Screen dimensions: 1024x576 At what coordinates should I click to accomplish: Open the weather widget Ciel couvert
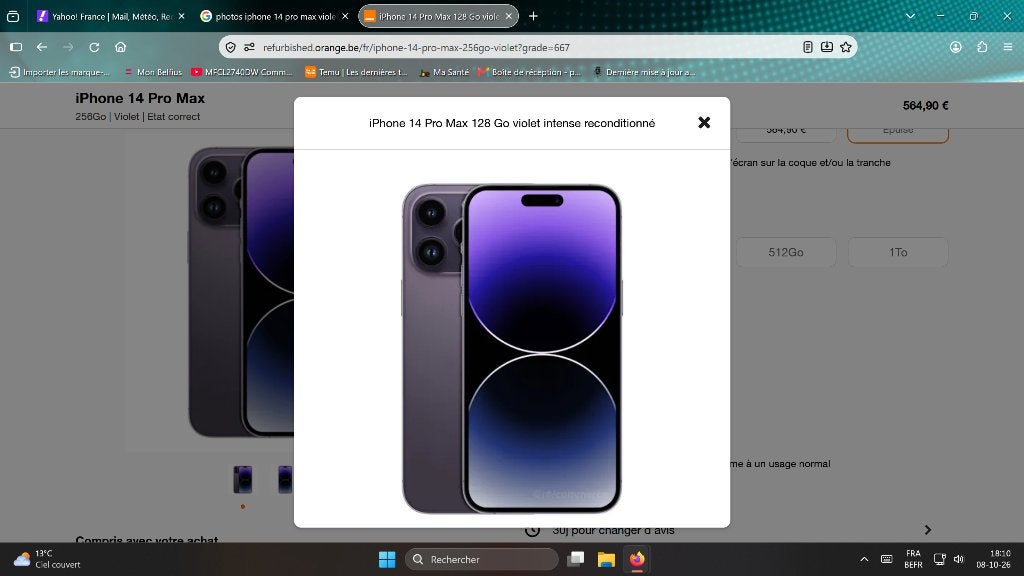pos(47,560)
